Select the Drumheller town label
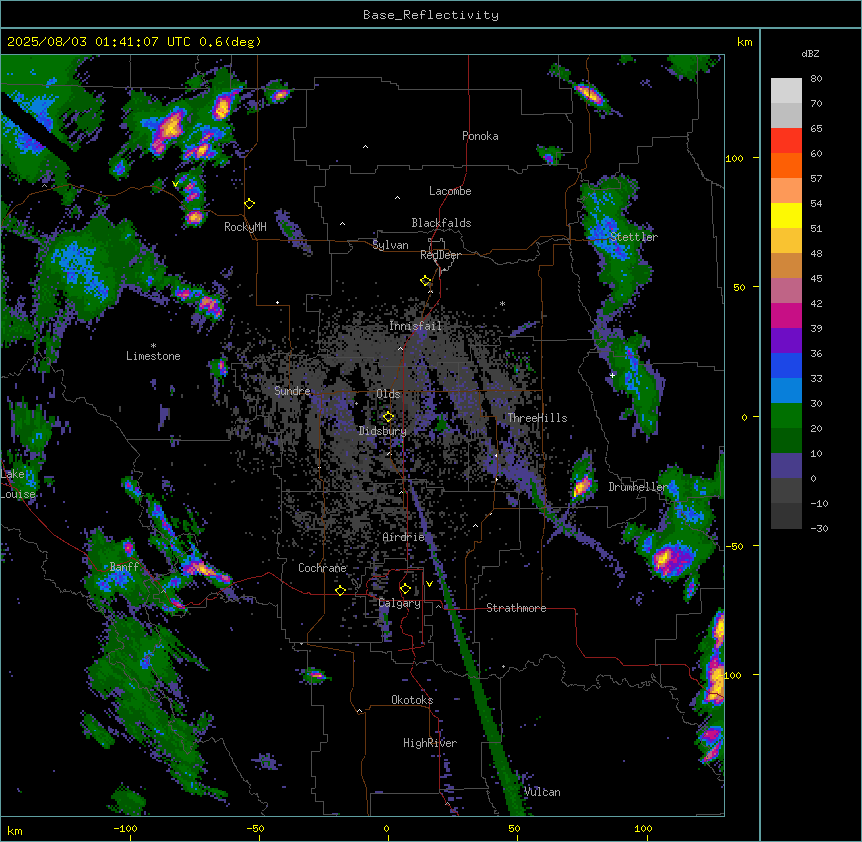862x842 pixels. 638,487
